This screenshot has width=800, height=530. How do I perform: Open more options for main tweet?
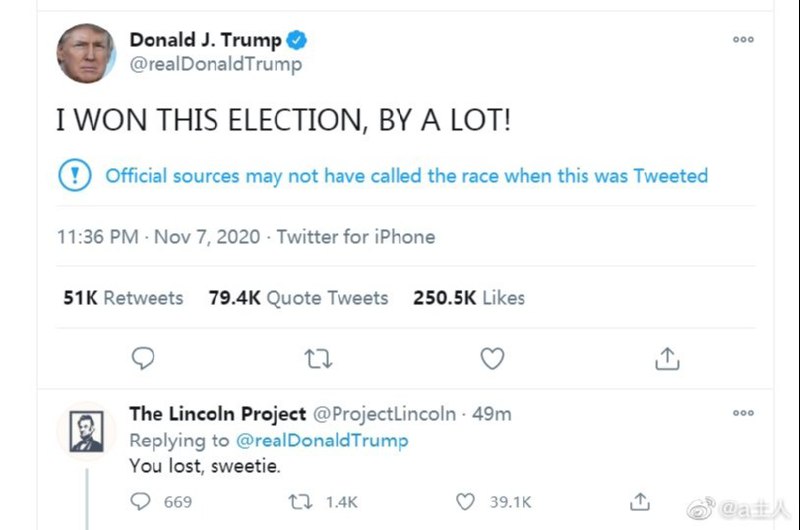(743, 39)
